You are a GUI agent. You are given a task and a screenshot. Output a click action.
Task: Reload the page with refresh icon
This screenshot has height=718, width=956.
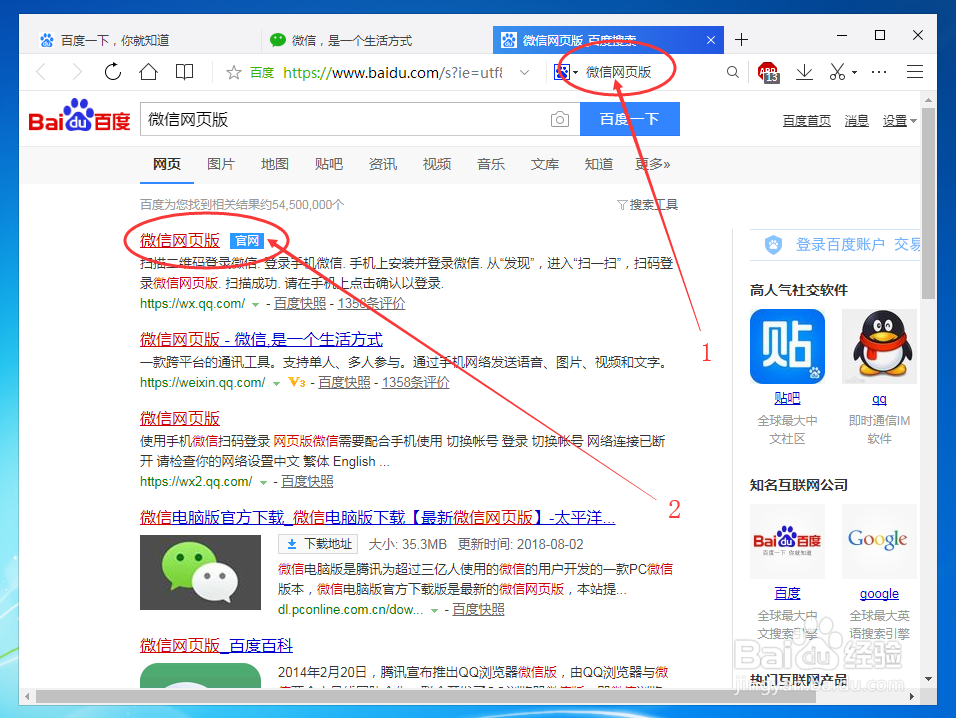click(113, 72)
